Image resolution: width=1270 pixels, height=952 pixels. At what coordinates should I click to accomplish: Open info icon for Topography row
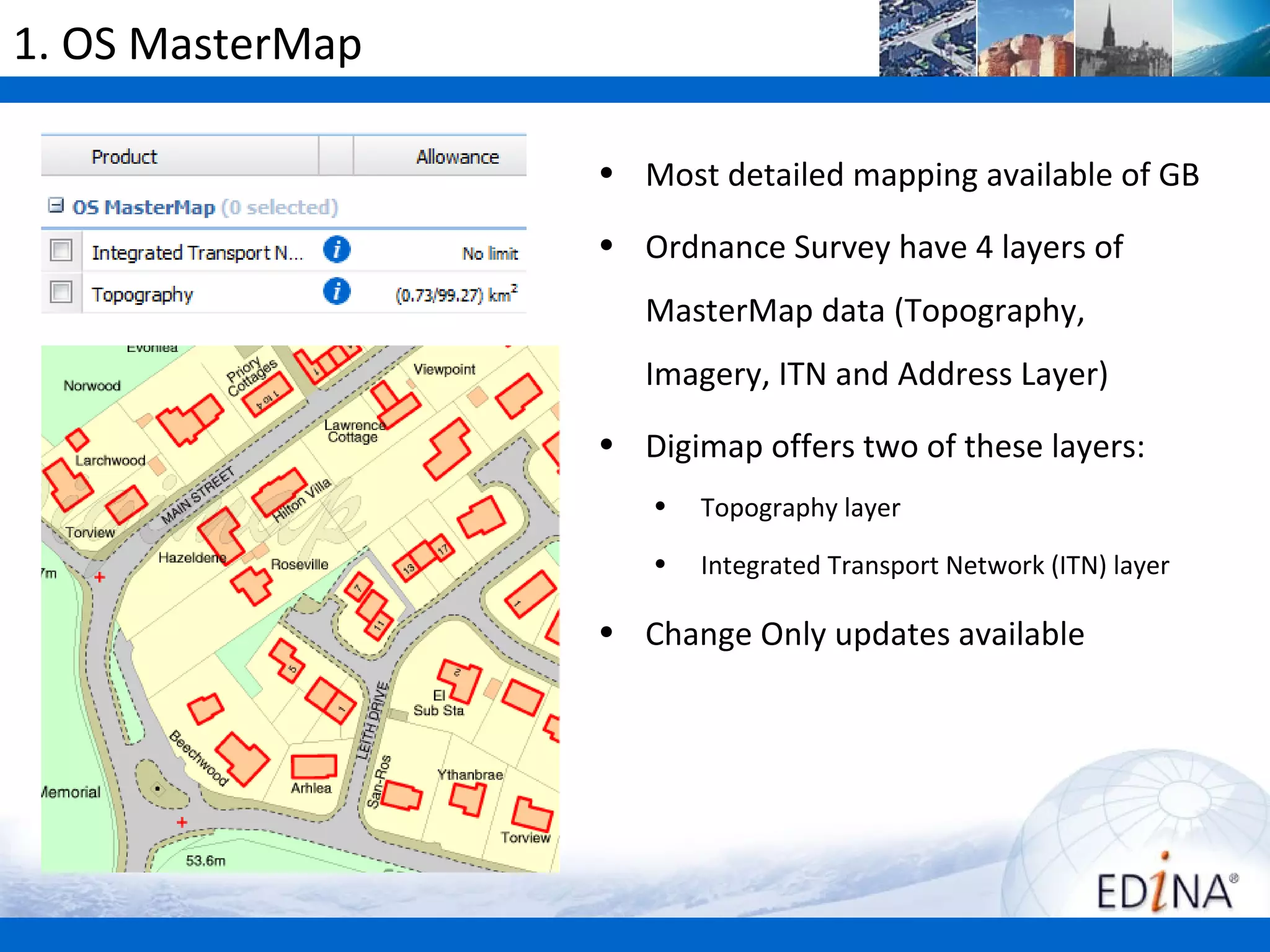point(337,291)
